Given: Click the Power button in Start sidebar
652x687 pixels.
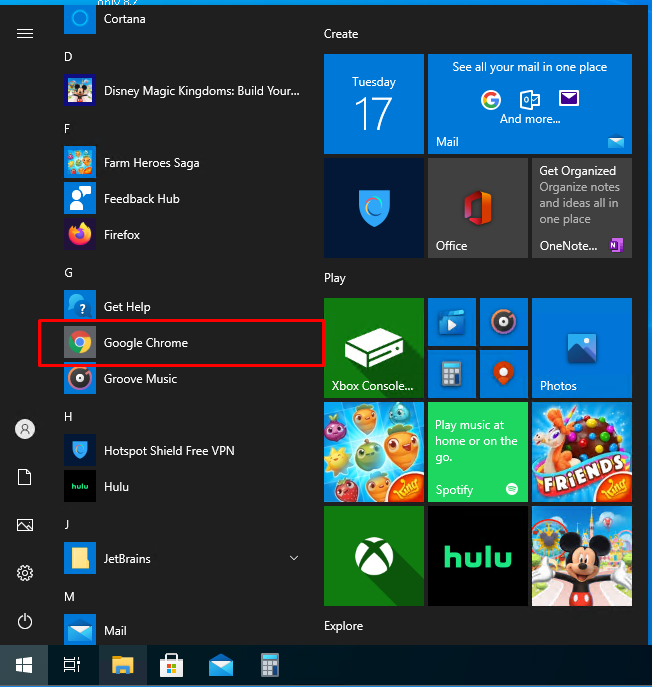Looking at the screenshot, I should (x=25, y=621).
